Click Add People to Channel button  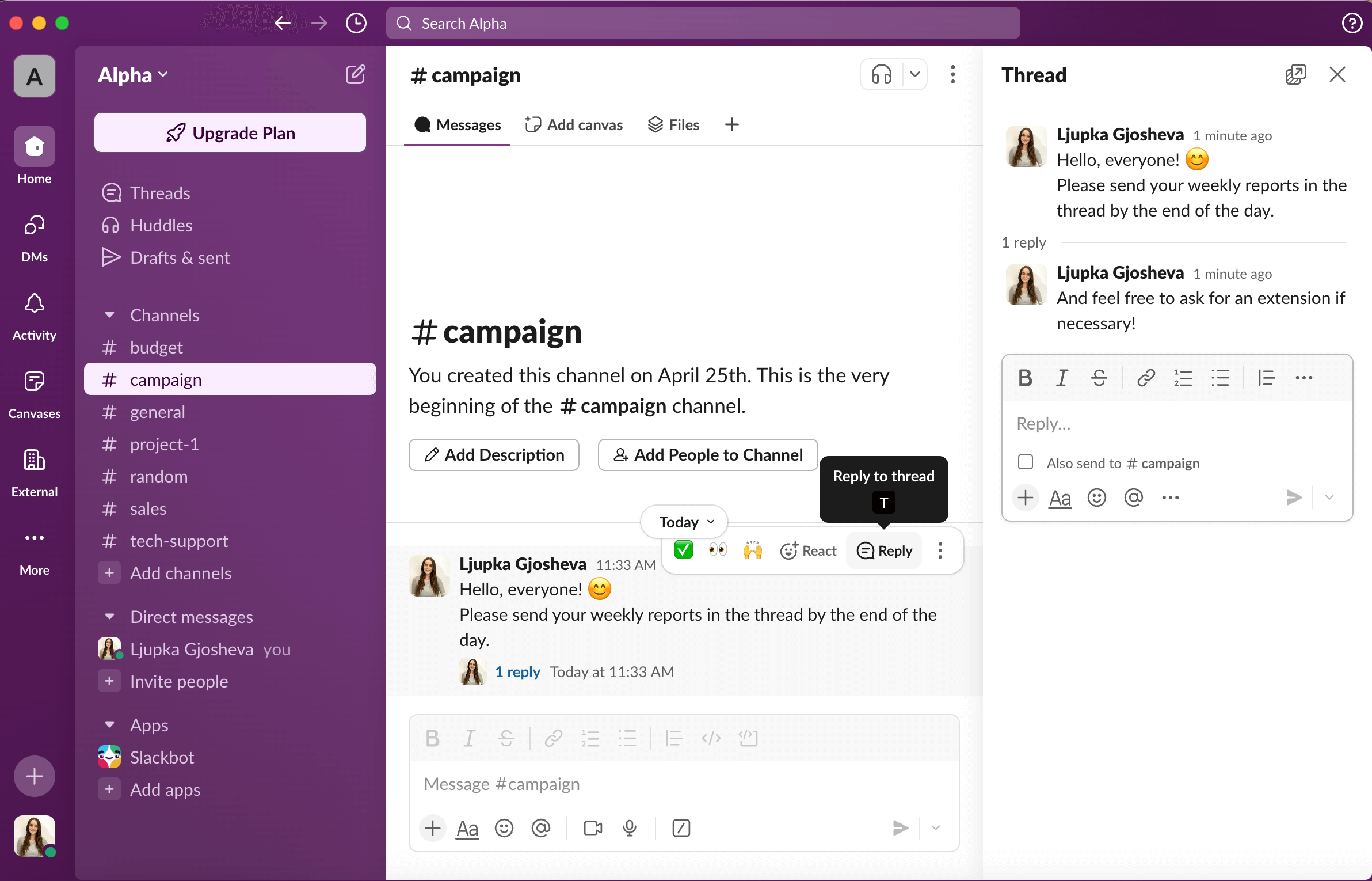click(x=708, y=455)
